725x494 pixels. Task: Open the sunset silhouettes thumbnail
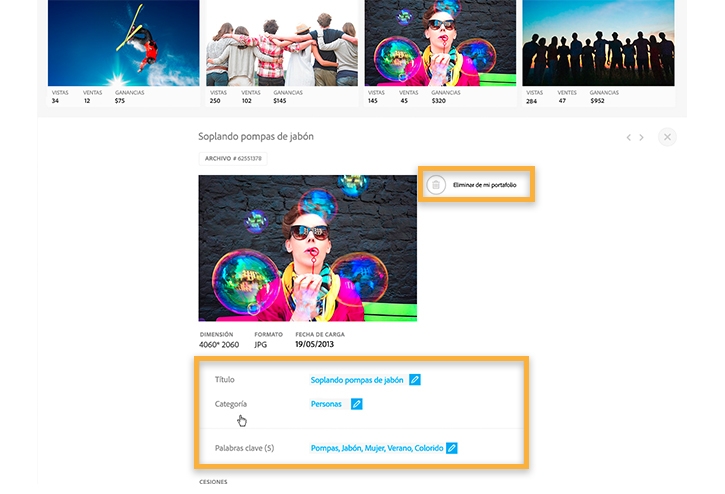(x=598, y=43)
